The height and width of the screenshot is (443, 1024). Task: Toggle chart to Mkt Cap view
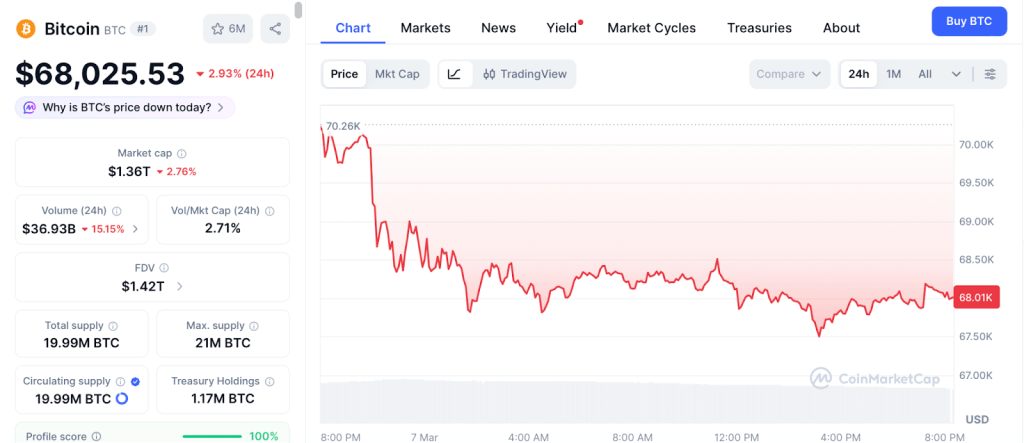397,74
